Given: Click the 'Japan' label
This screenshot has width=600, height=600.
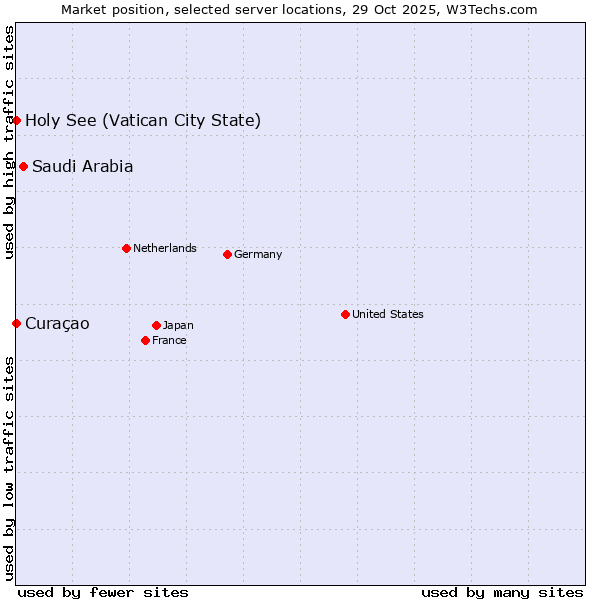Looking at the screenshot, I should pyautogui.click(x=178, y=325).
